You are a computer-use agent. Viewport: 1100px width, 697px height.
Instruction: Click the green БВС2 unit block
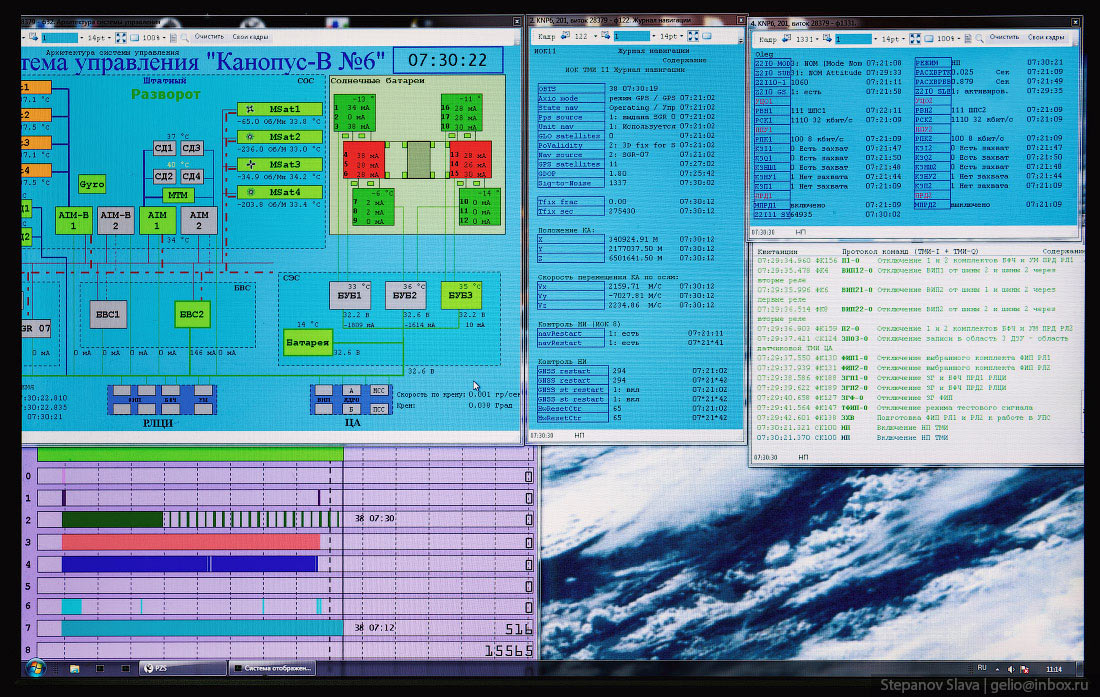[192, 314]
